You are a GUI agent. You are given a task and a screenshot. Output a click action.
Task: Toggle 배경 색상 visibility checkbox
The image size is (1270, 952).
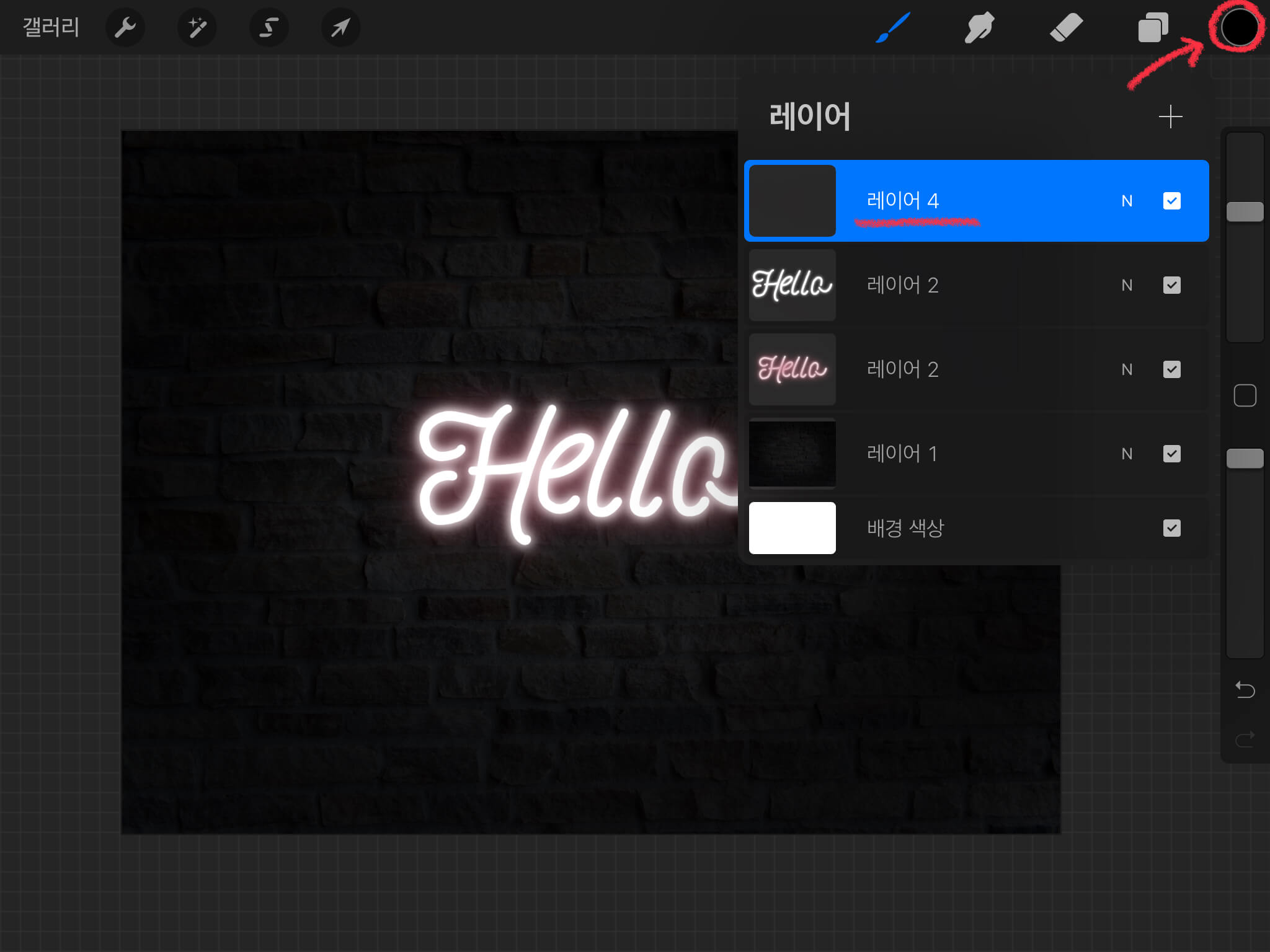[x=1171, y=528]
